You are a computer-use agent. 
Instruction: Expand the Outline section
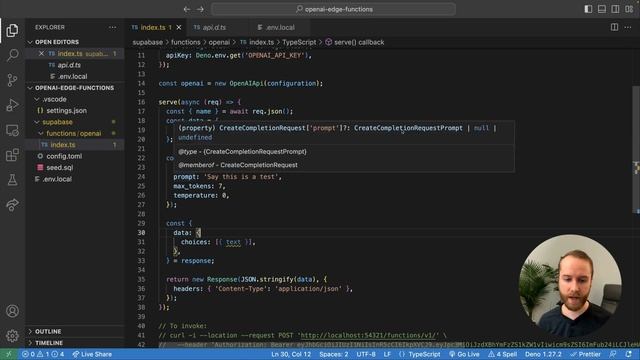(x=48, y=331)
